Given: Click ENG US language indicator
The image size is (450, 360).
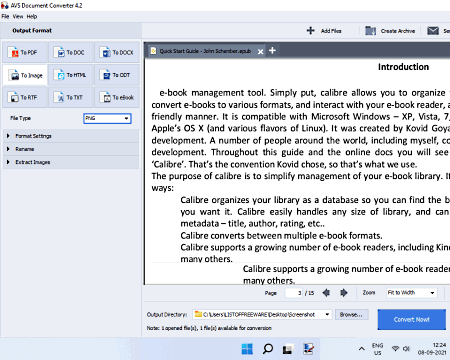Looking at the screenshot, I should pos(378,349).
